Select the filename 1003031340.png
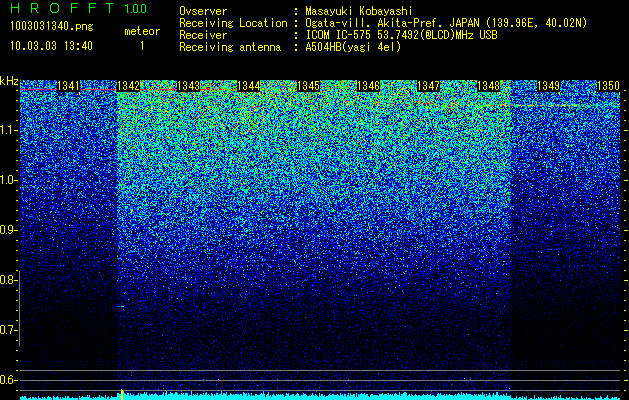This screenshot has height=400, width=629. (x=52, y=27)
